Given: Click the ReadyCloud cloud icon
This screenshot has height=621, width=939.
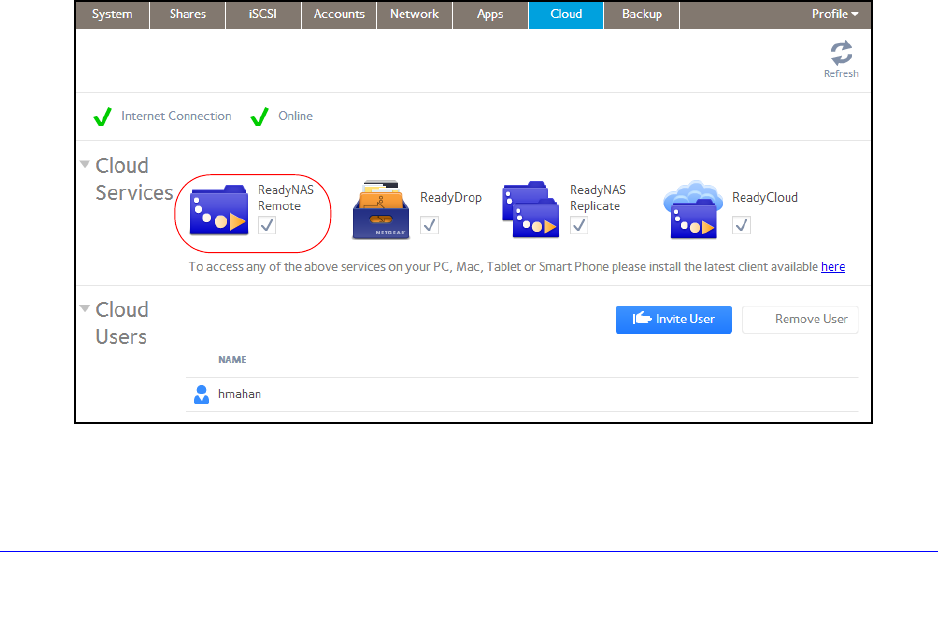Looking at the screenshot, I should coord(693,212).
